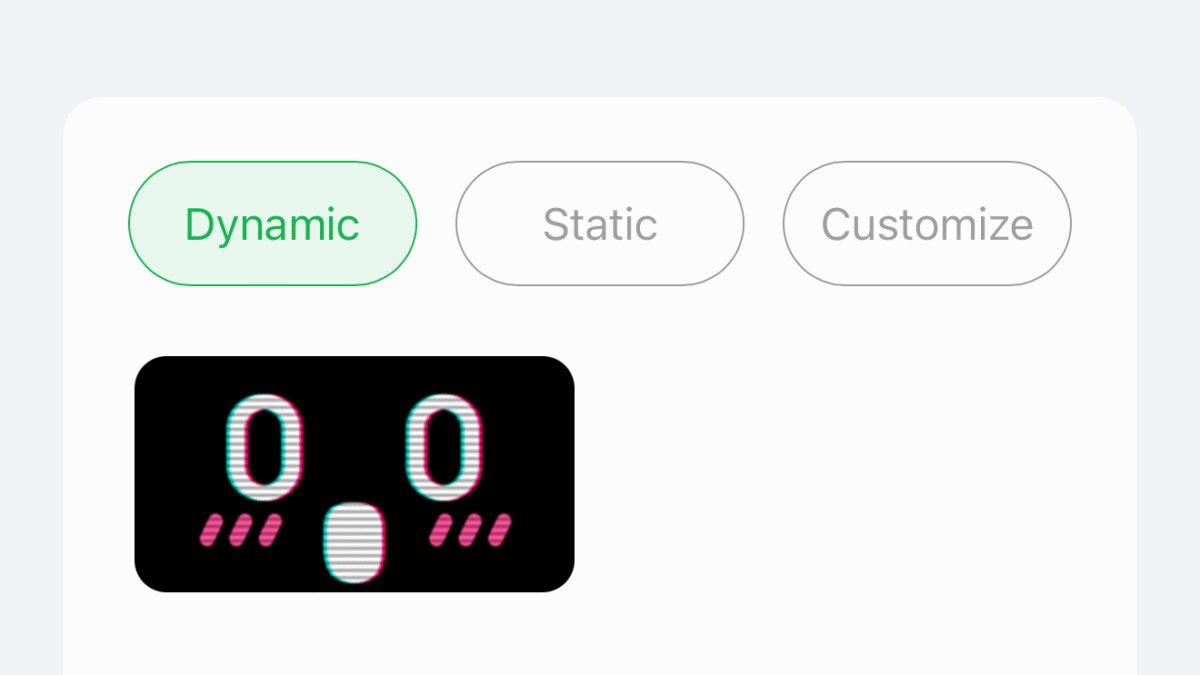Open the Static tab
This screenshot has width=1200, height=675.
pyautogui.click(x=599, y=224)
